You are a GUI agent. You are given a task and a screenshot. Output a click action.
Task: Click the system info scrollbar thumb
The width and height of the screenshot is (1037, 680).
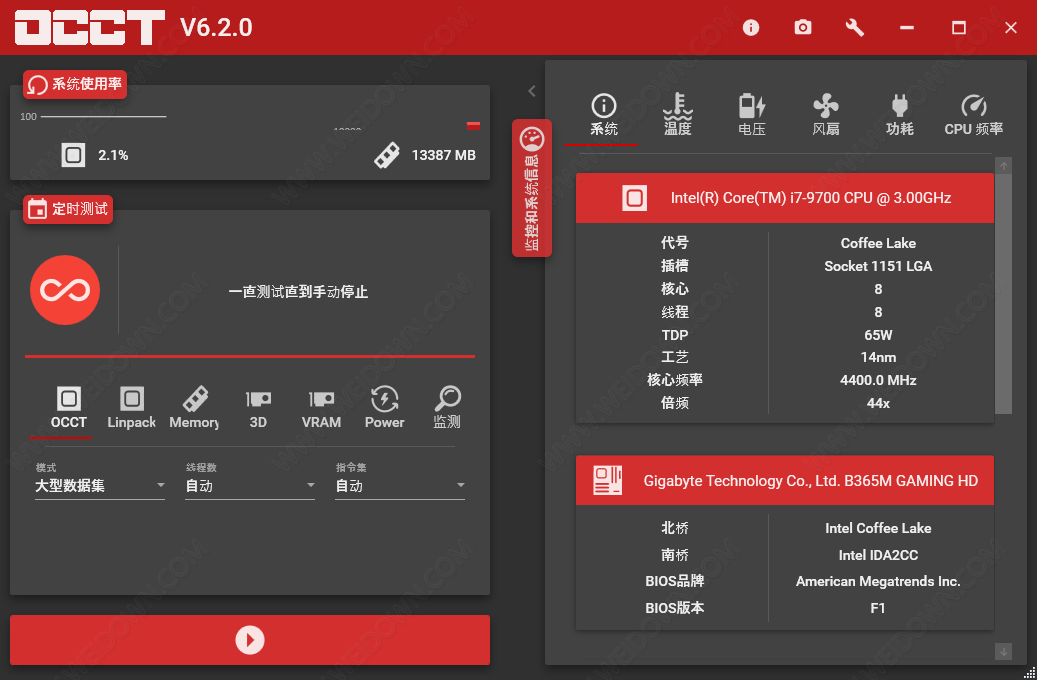coord(1003,294)
